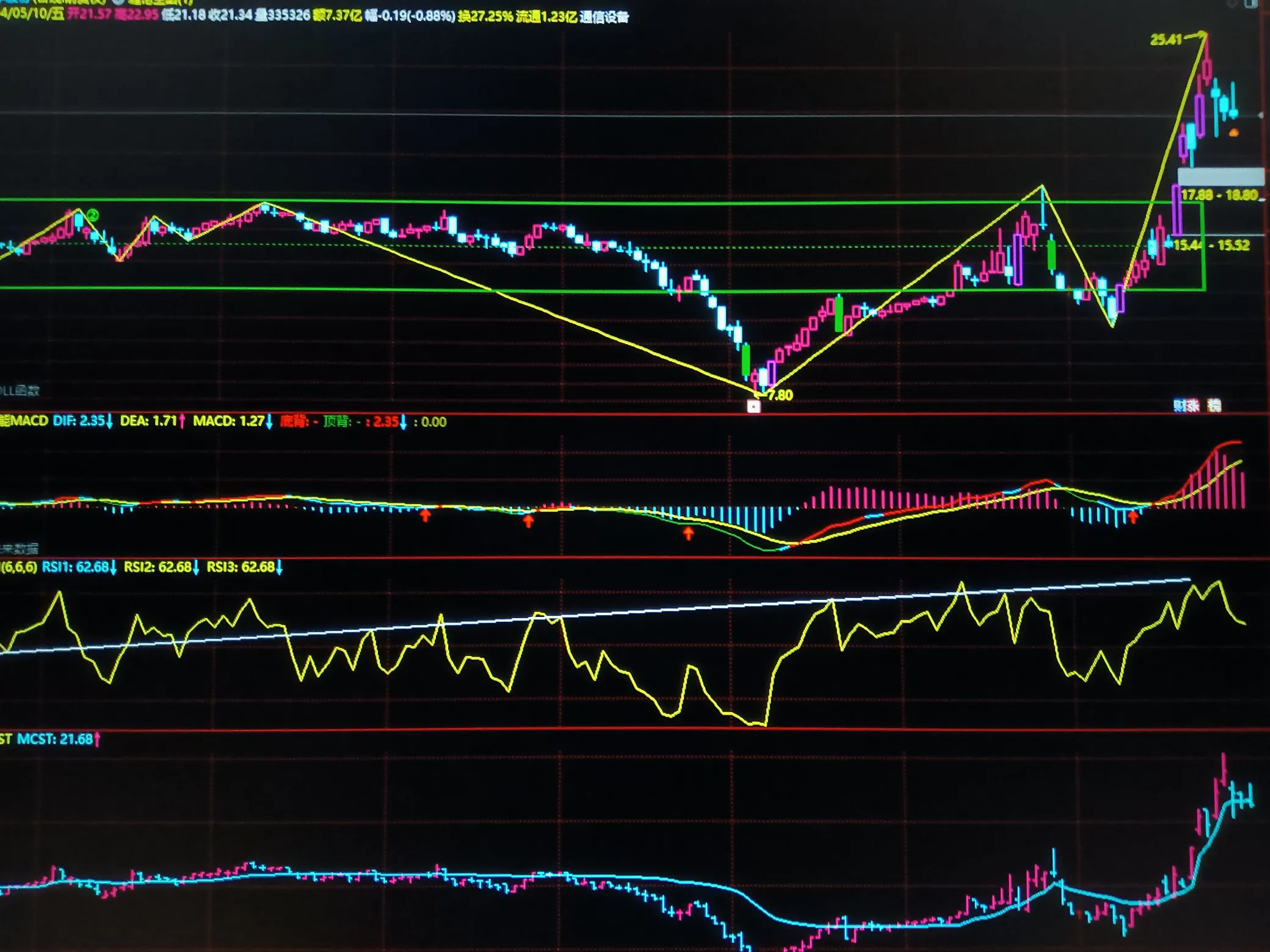Click the orange triangle marker near the latest candle

(x=1233, y=132)
